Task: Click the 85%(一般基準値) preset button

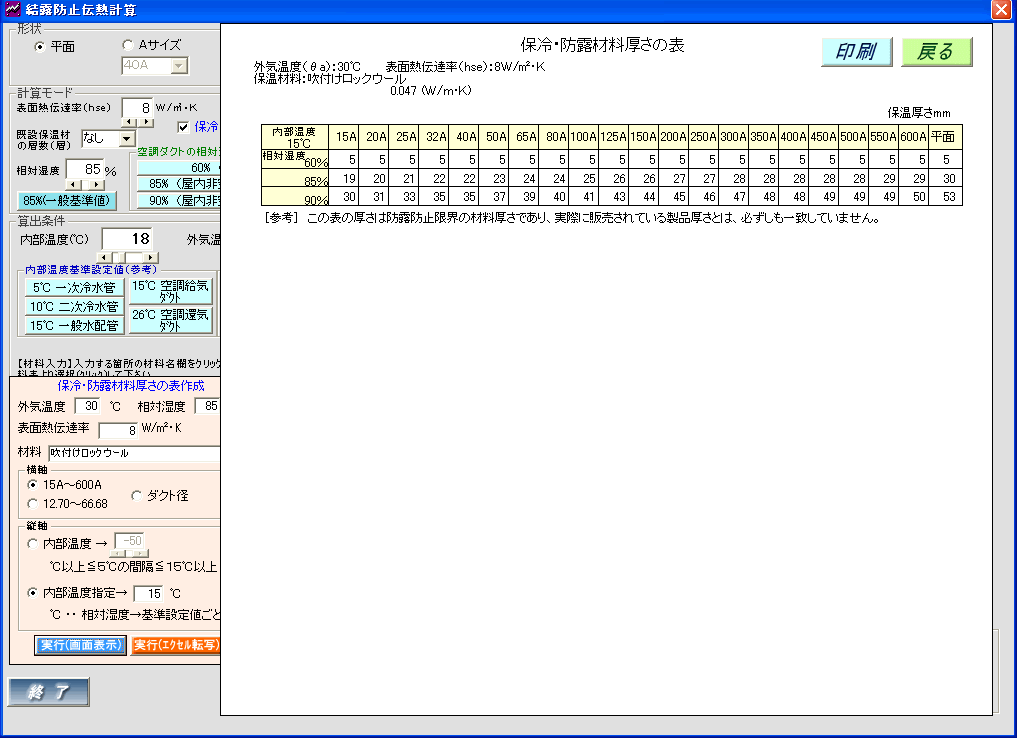Action: [x=66, y=200]
